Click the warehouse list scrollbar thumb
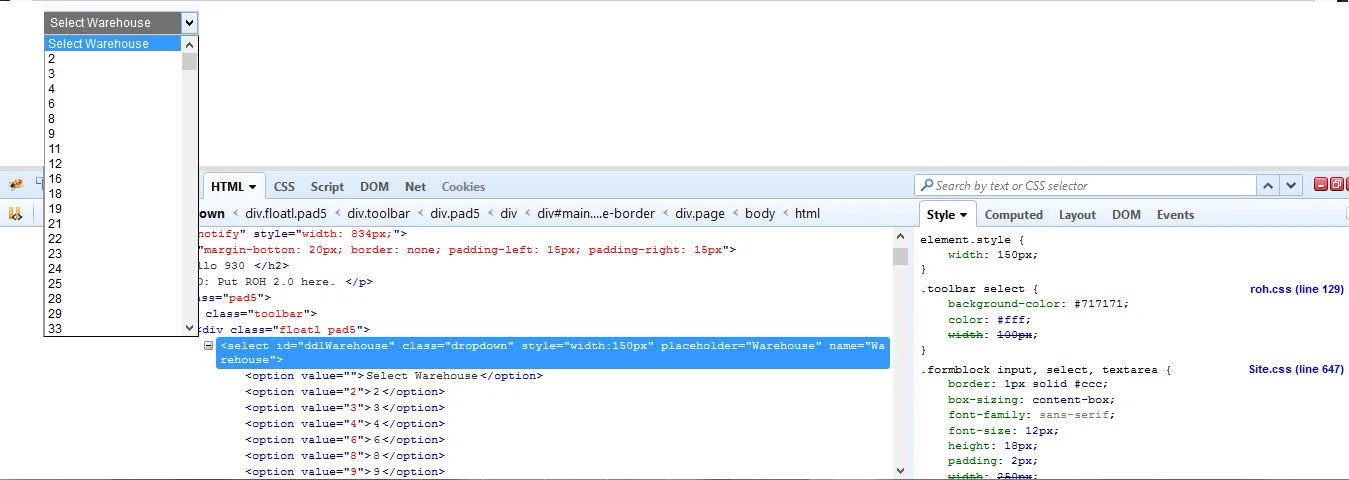1349x480 pixels. (x=190, y=61)
